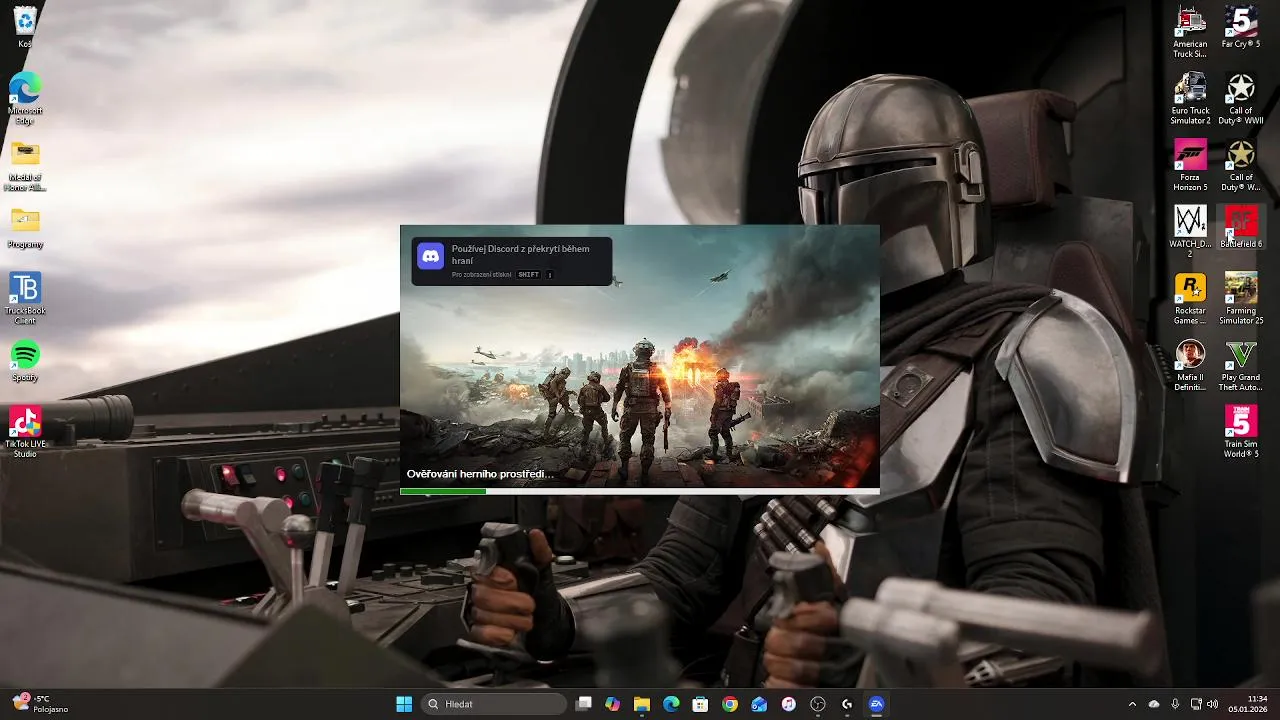The height and width of the screenshot is (720, 1280).
Task: Open Train Sim World 5 desktop icon
Action: point(1241,432)
